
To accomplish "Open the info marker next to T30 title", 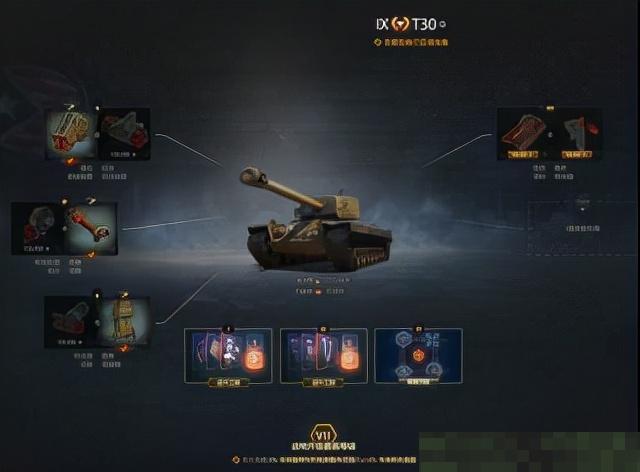I will [x=443, y=24].
